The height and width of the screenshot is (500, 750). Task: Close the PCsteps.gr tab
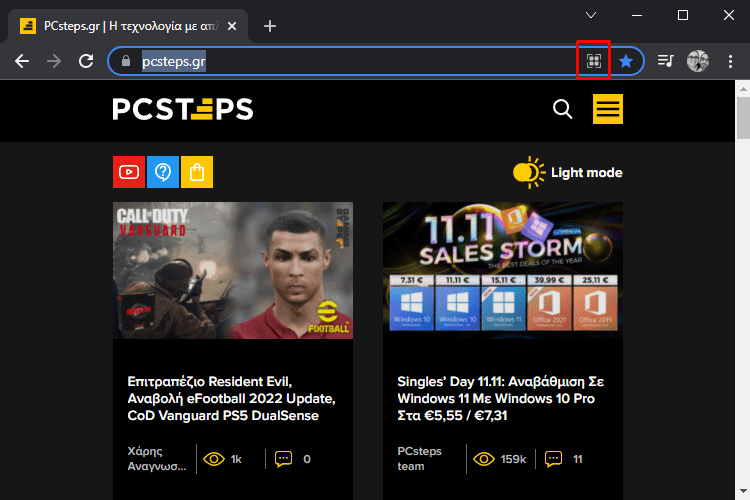(x=232, y=26)
